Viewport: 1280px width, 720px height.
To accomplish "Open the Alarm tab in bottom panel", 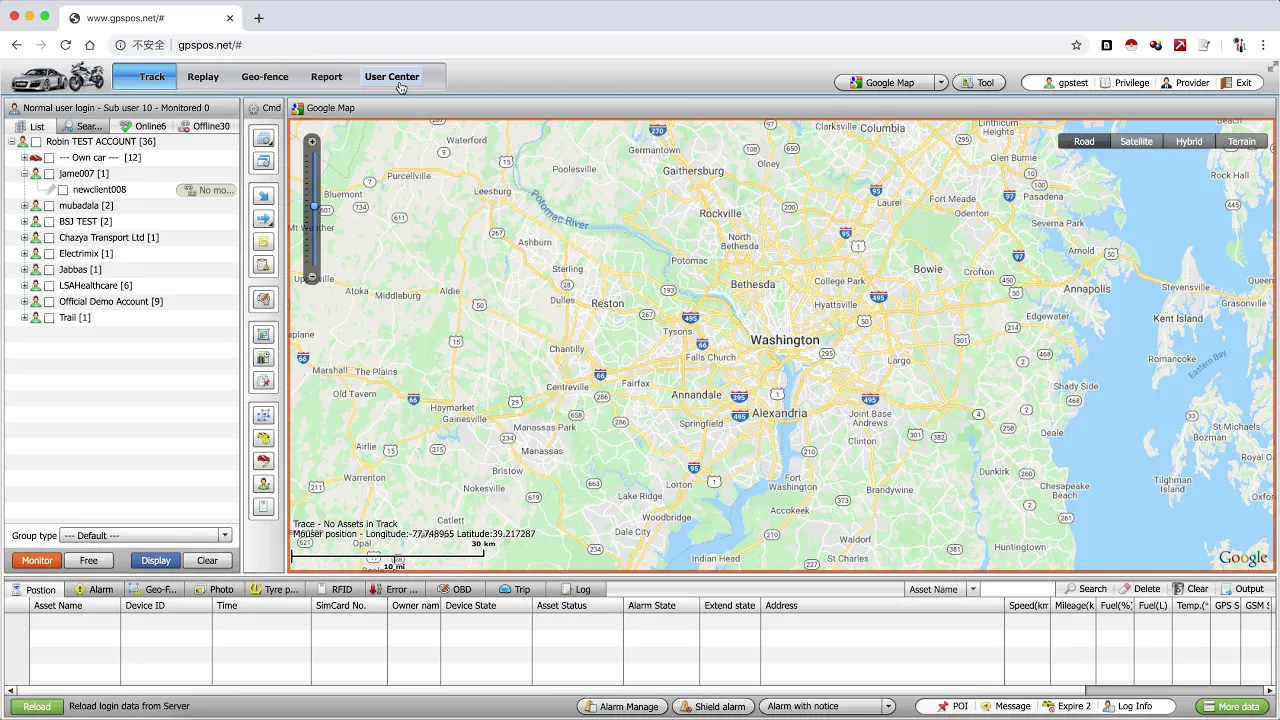I will click(x=94, y=589).
